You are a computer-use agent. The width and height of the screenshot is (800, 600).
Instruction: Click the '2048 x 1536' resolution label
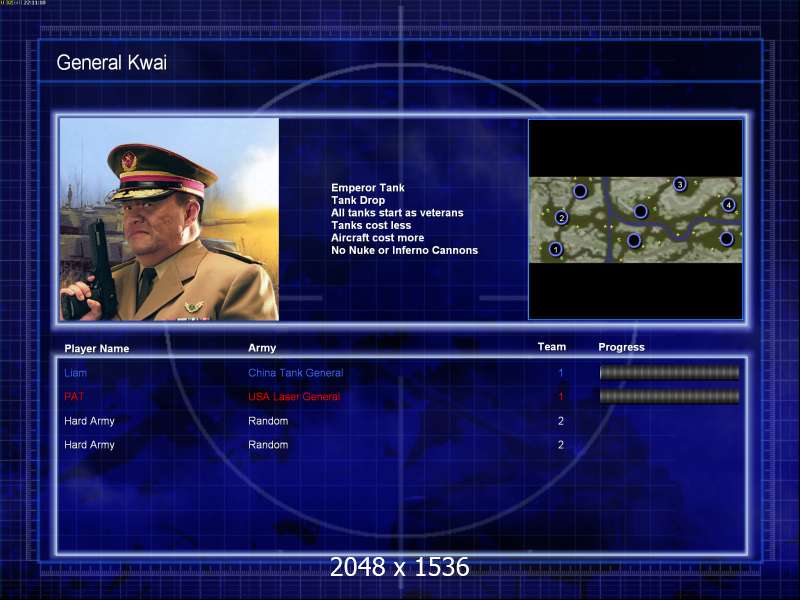tap(399, 567)
